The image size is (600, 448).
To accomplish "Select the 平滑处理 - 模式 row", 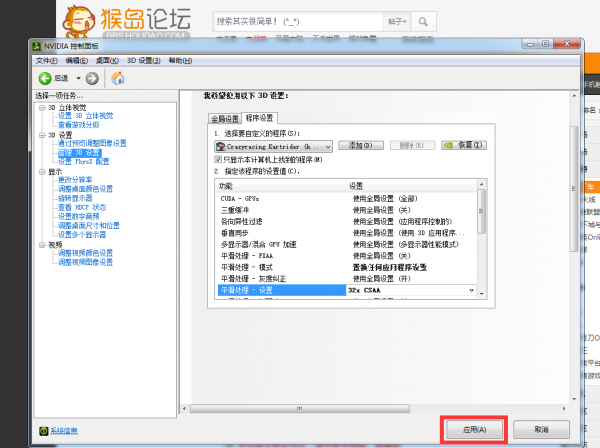I will coord(347,267).
